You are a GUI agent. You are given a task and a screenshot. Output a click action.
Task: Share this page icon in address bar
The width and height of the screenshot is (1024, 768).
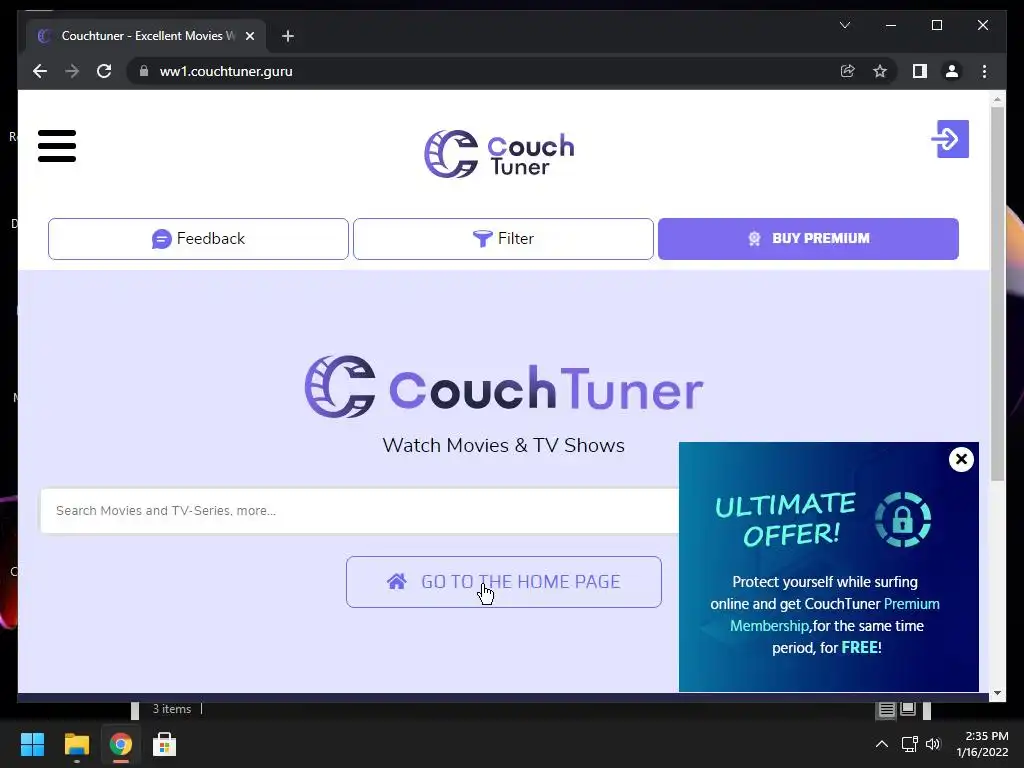(x=848, y=71)
